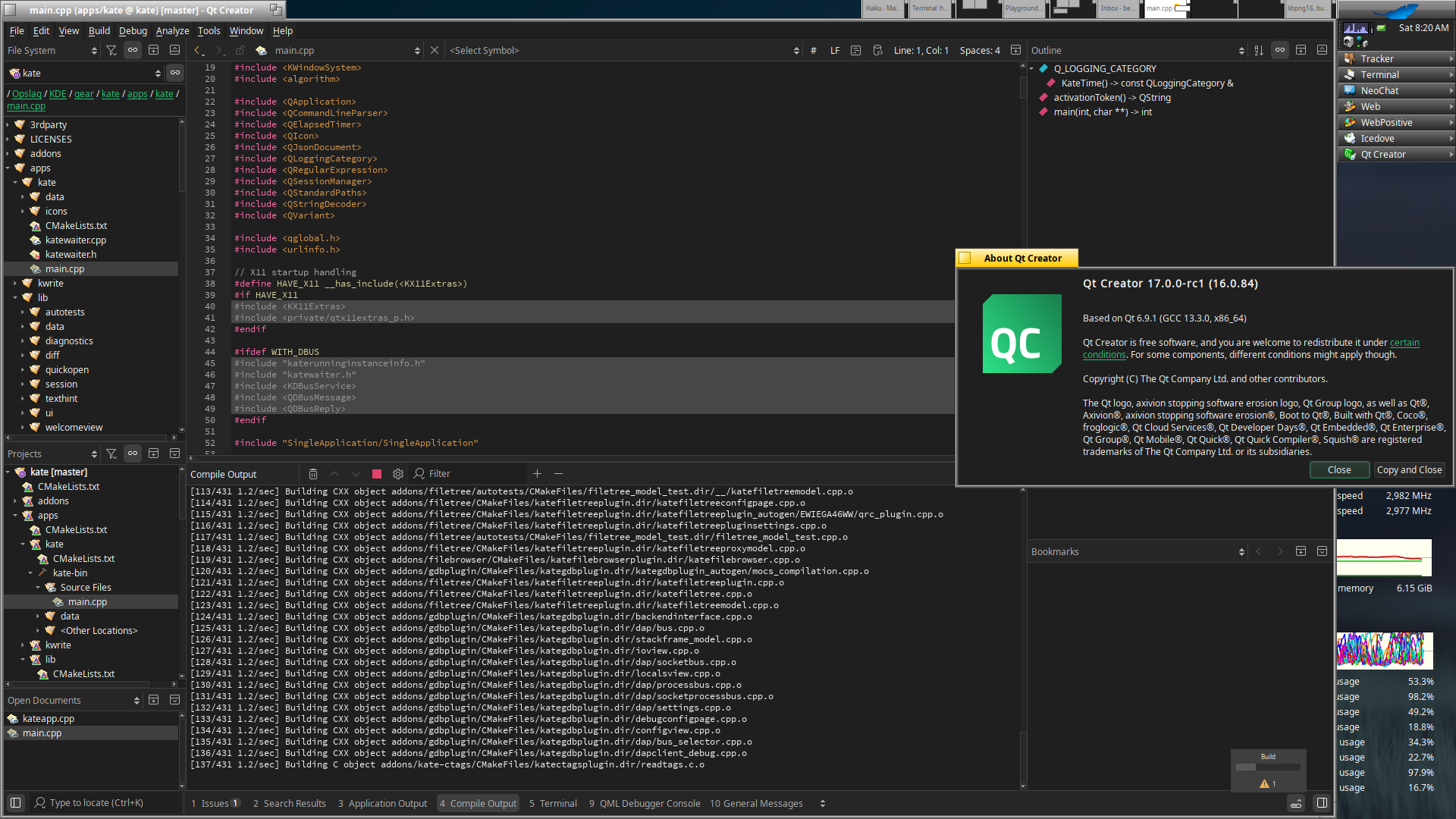Click the go-back arrow in editor toolbar
Viewport: 1456px width, 819px height.
click(x=197, y=50)
